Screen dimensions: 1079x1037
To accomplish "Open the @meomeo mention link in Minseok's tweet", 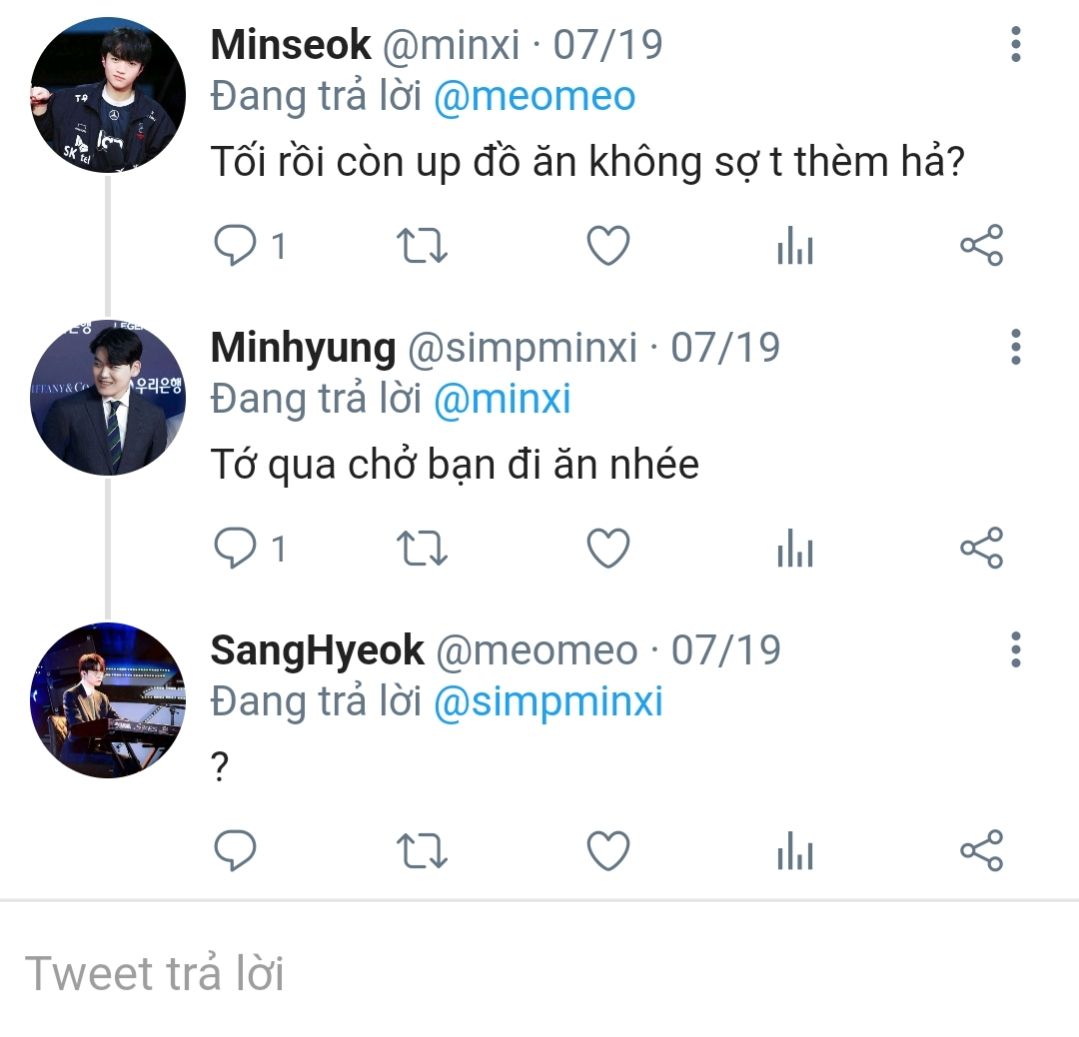I will (x=535, y=98).
